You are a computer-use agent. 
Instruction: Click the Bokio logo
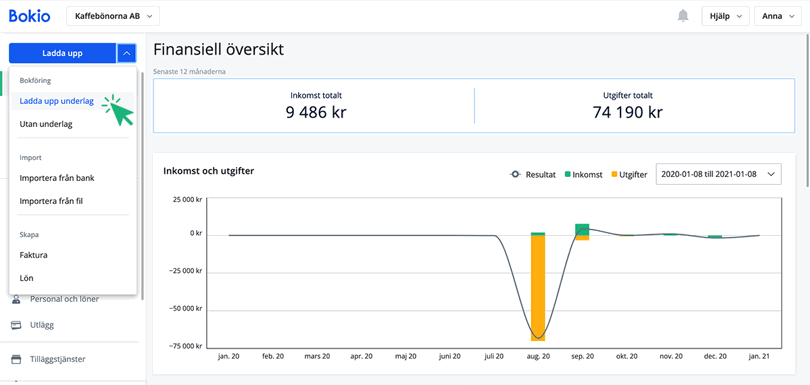tap(29, 16)
